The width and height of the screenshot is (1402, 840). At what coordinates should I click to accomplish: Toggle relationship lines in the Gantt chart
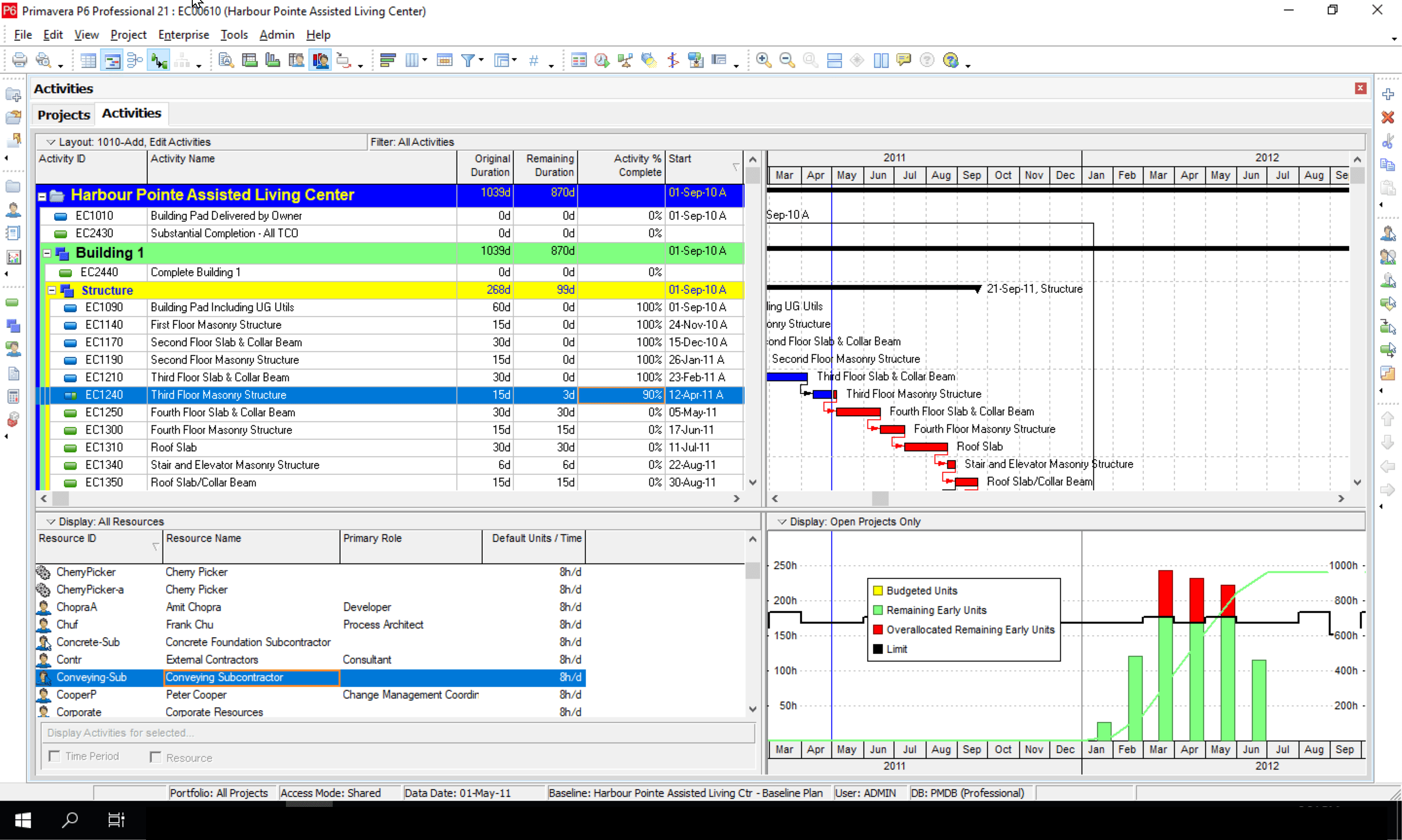pos(159,60)
